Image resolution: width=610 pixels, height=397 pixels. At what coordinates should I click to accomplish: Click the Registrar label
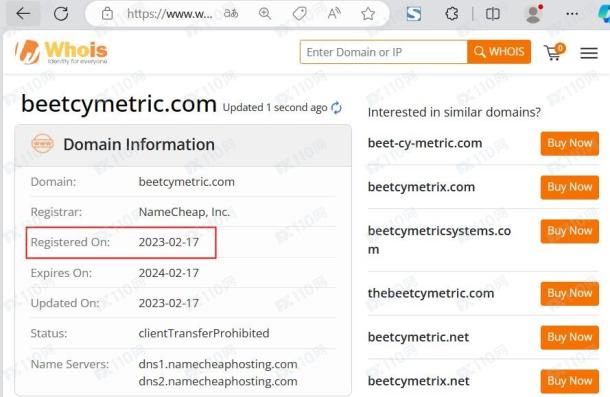[x=56, y=212]
